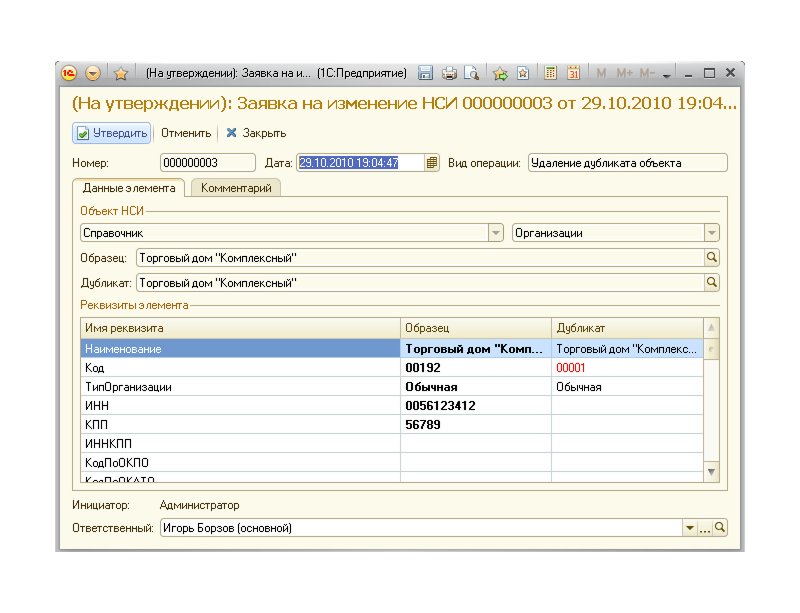Open the 1C main menu round arrow button
The height and width of the screenshot is (613, 800).
click(93, 73)
